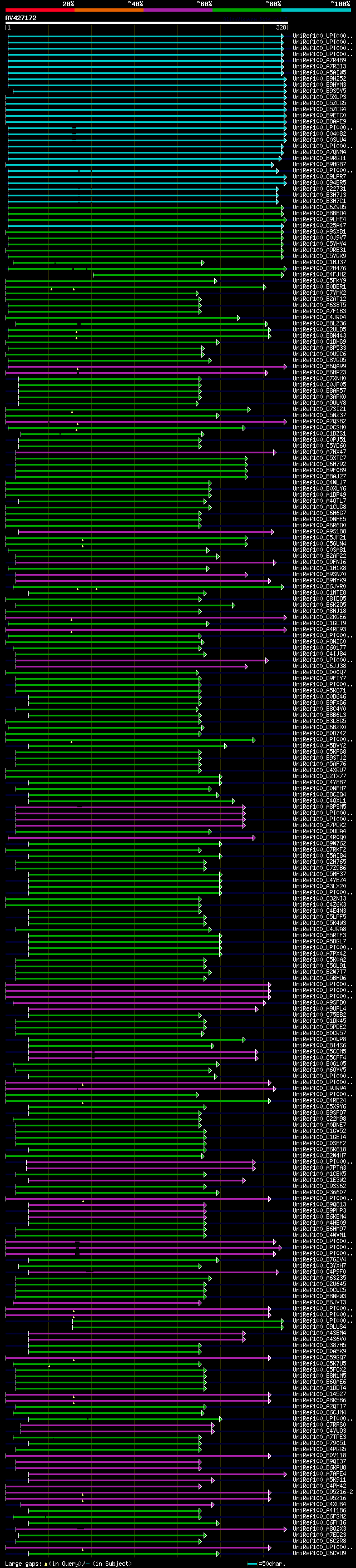Click the UniRef100_B3H7C1 label
Screen dimensions: 356x1568
point(319,201)
